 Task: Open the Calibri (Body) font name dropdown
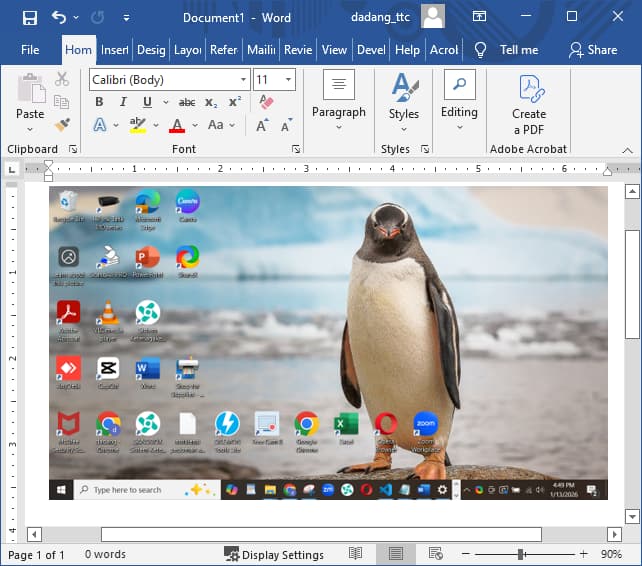[x=243, y=80]
